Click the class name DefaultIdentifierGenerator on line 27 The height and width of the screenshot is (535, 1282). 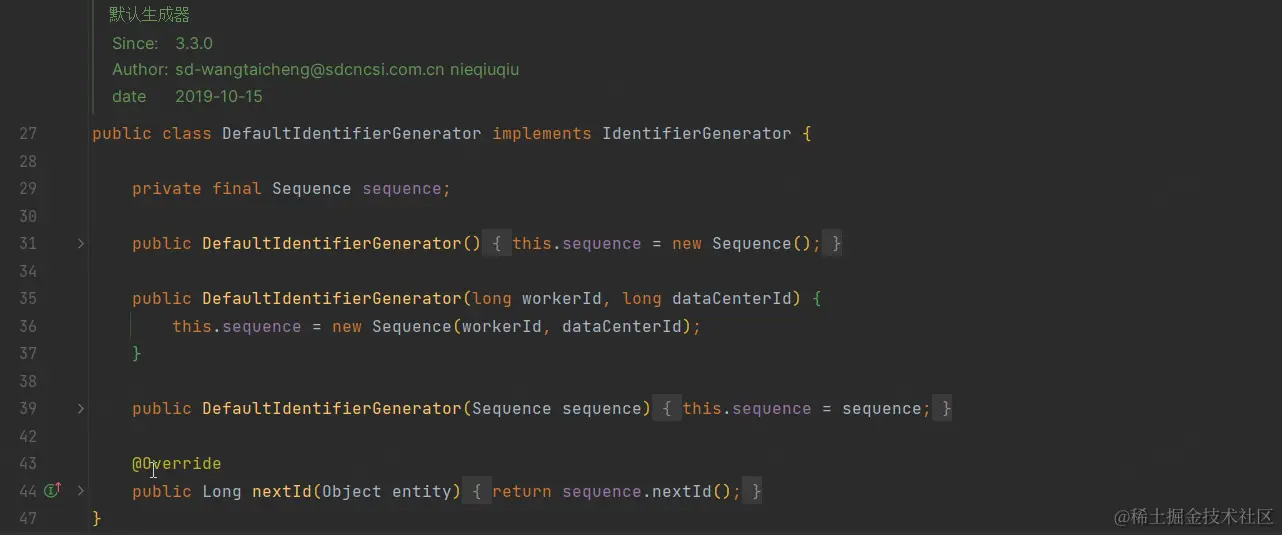(x=352, y=133)
